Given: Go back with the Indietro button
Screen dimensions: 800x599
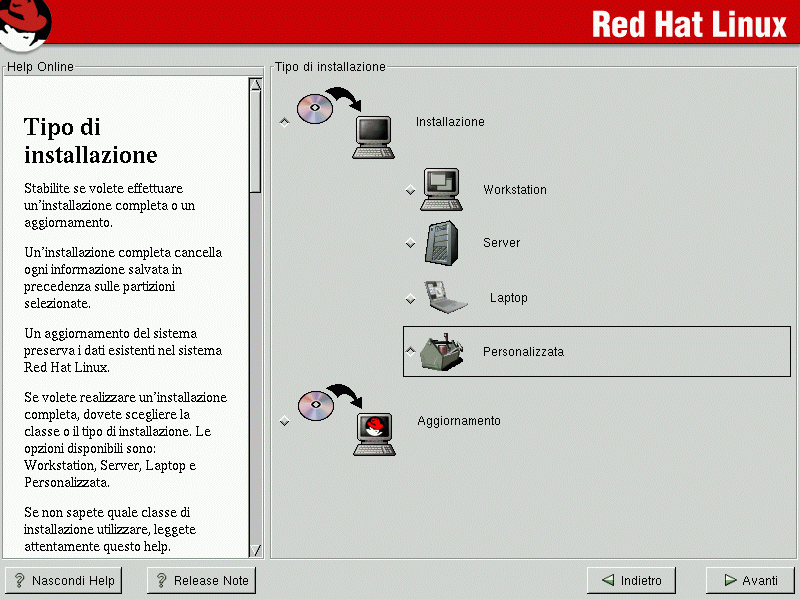Looking at the screenshot, I should point(631,580).
